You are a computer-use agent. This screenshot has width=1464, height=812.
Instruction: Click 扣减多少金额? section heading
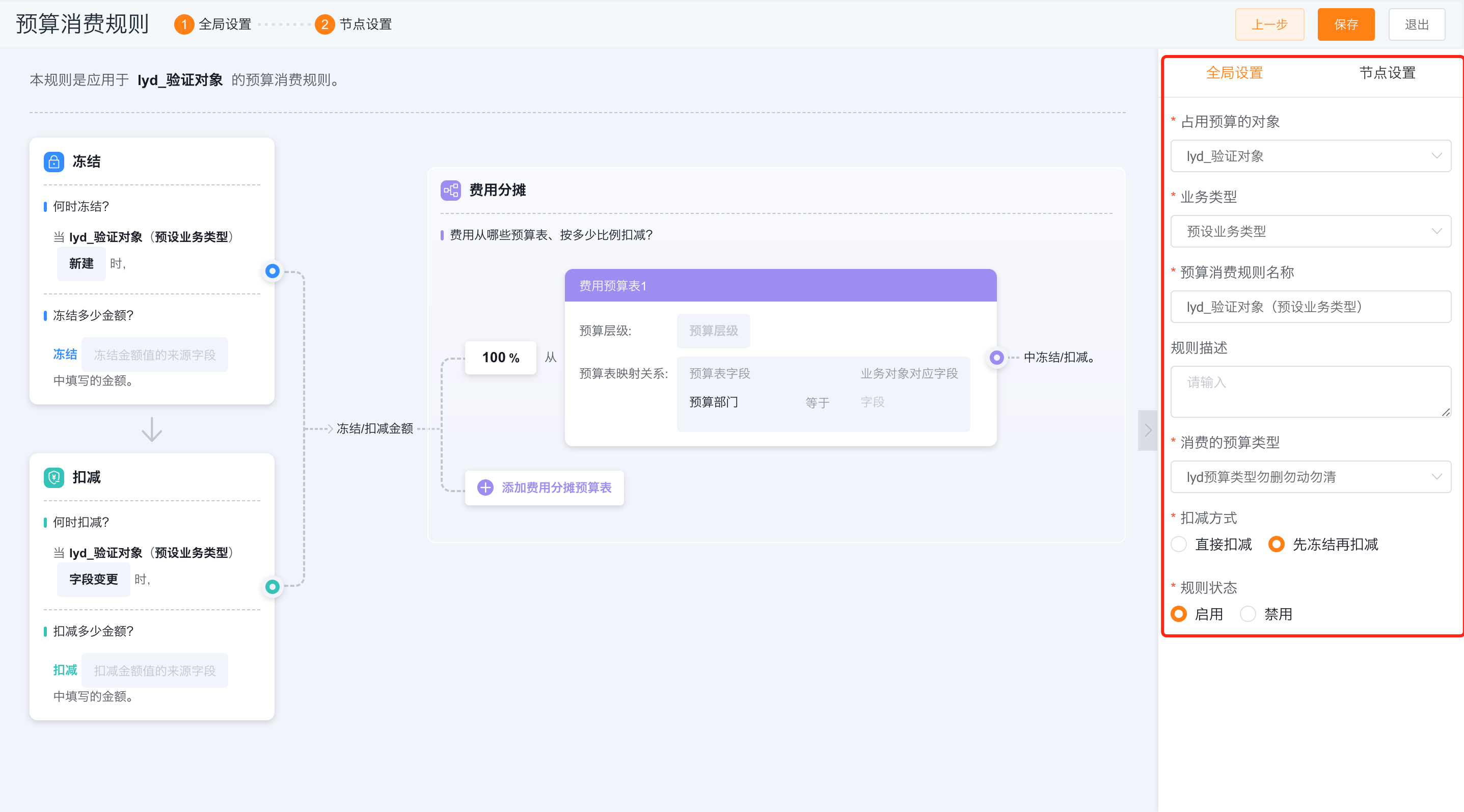[93, 631]
